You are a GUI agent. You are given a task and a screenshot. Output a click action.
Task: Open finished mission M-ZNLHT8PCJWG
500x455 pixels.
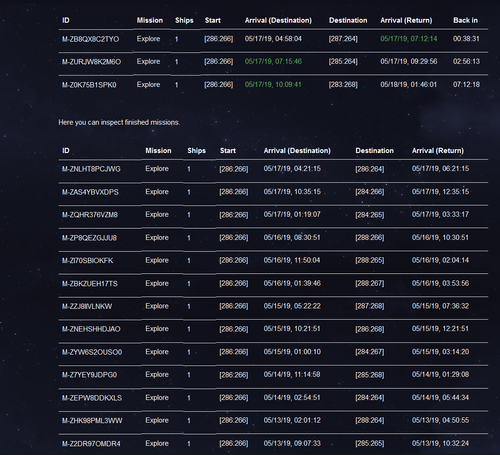91,169
